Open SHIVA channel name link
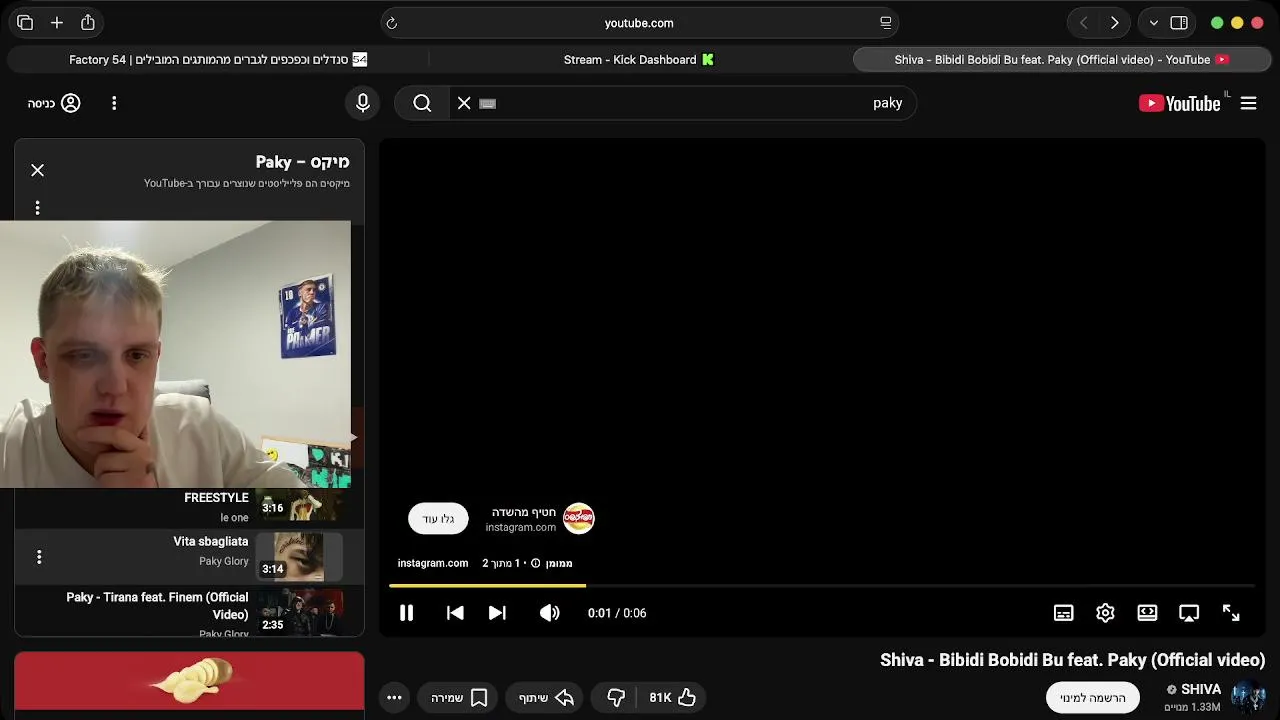Viewport: 1280px width, 720px height. (1201, 689)
